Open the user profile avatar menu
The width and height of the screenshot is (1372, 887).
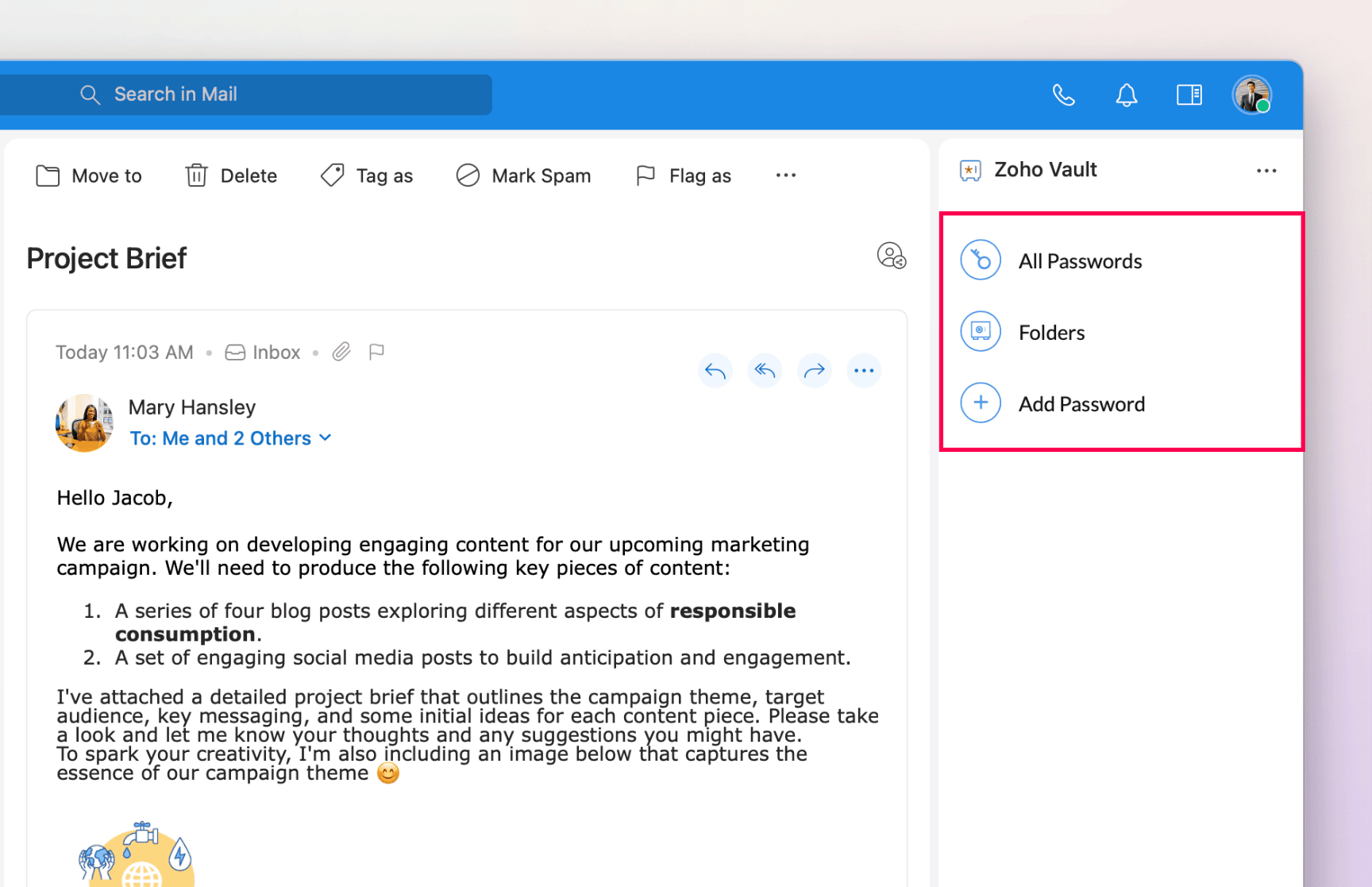pyautogui.click(x=1252, y=95)
